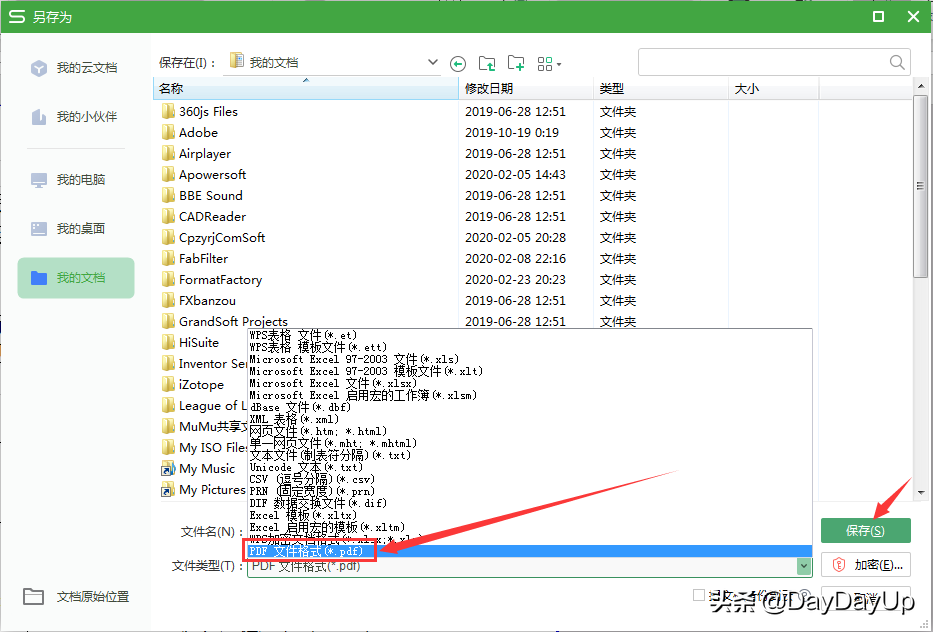933x632 pixels.
Task: Maximize the Save As dialog window
Action: click(878, 17)
